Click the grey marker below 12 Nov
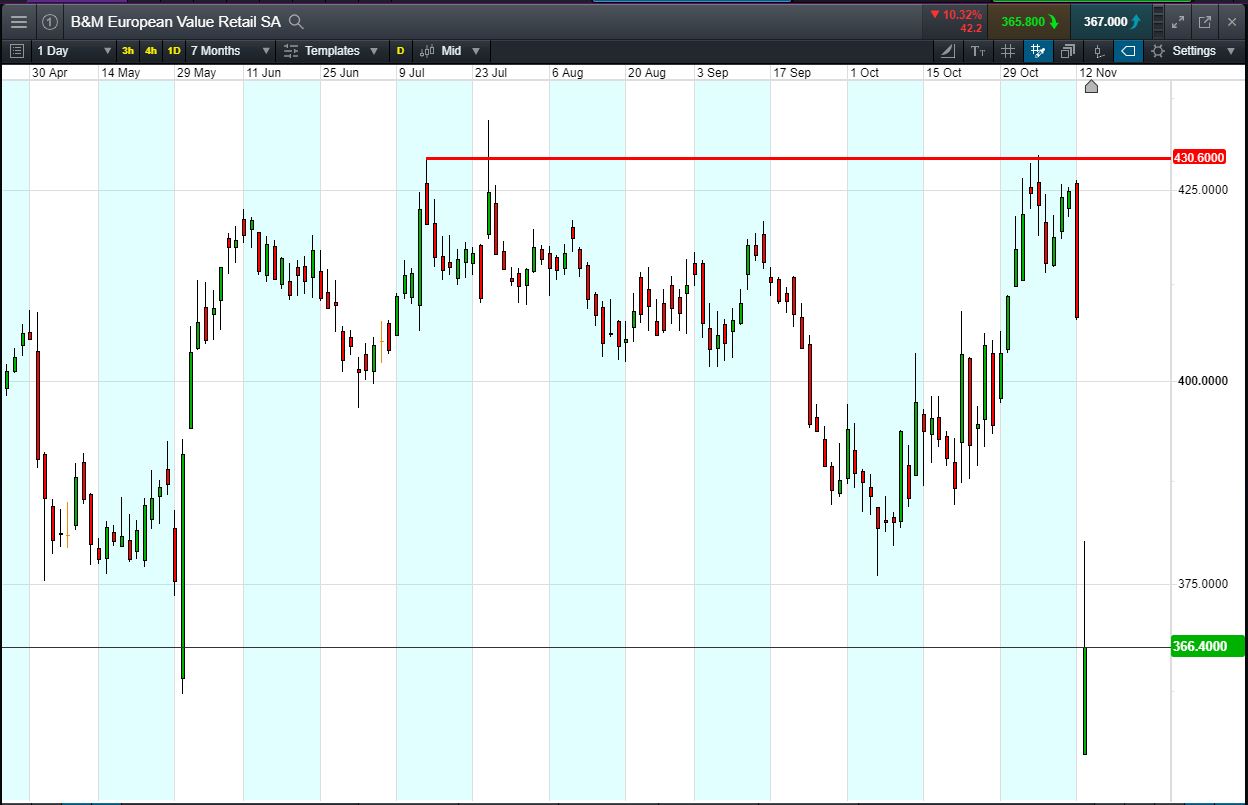 click(x=1091, y=87)
